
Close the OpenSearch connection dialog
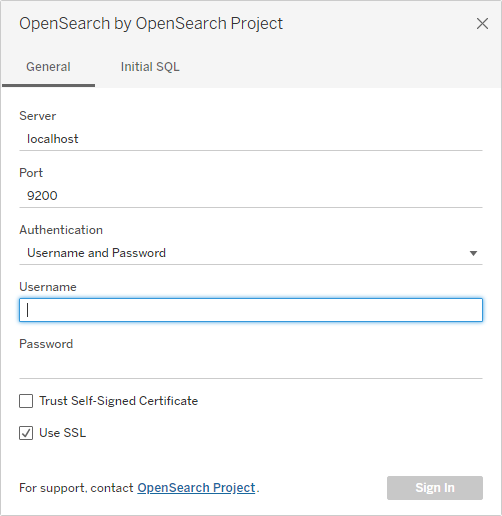coord(482,24)
